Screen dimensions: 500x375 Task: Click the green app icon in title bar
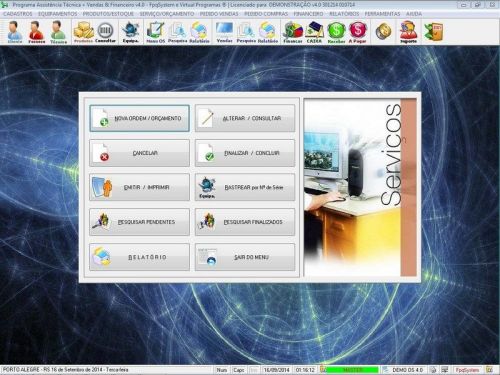[x=5, y=5]
